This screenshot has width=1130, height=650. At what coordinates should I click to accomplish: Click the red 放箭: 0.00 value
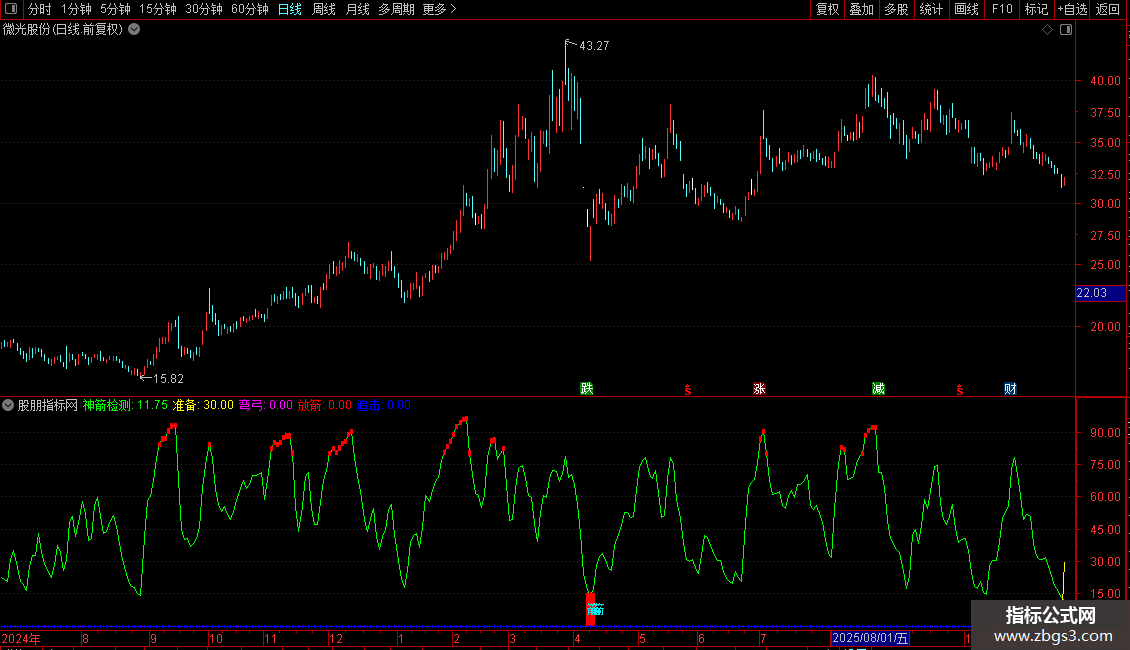point(325,405)
